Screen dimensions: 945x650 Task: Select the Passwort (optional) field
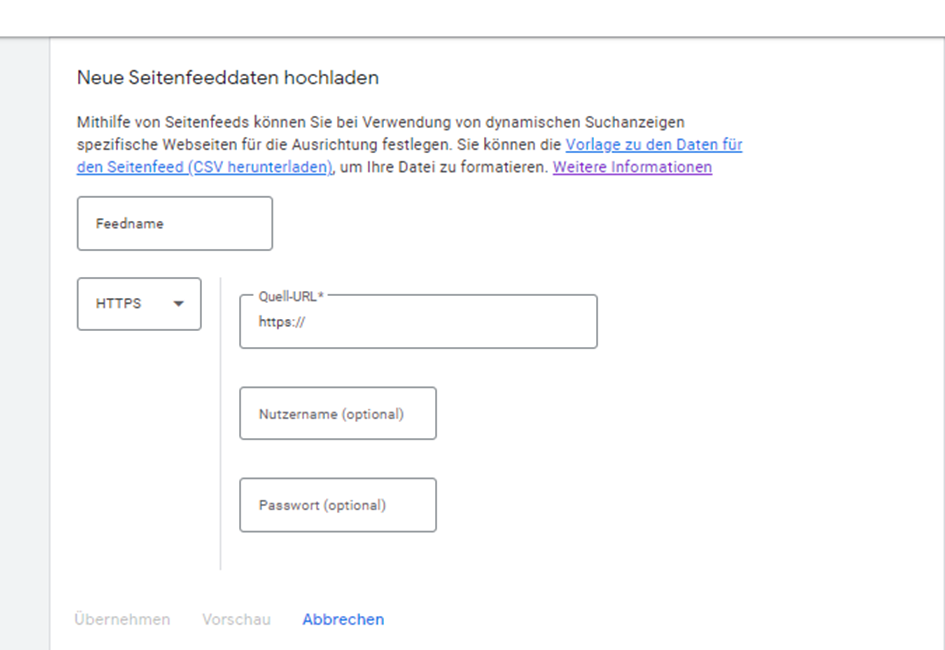coord(338,505)
